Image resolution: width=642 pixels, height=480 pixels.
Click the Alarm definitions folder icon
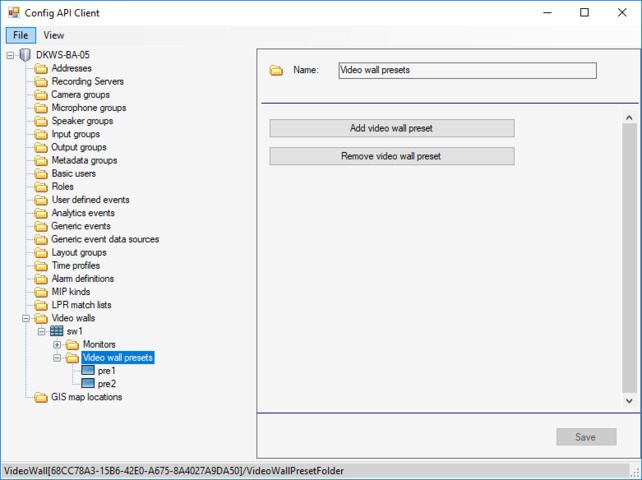pyautogui.click(x=41, y=279)
